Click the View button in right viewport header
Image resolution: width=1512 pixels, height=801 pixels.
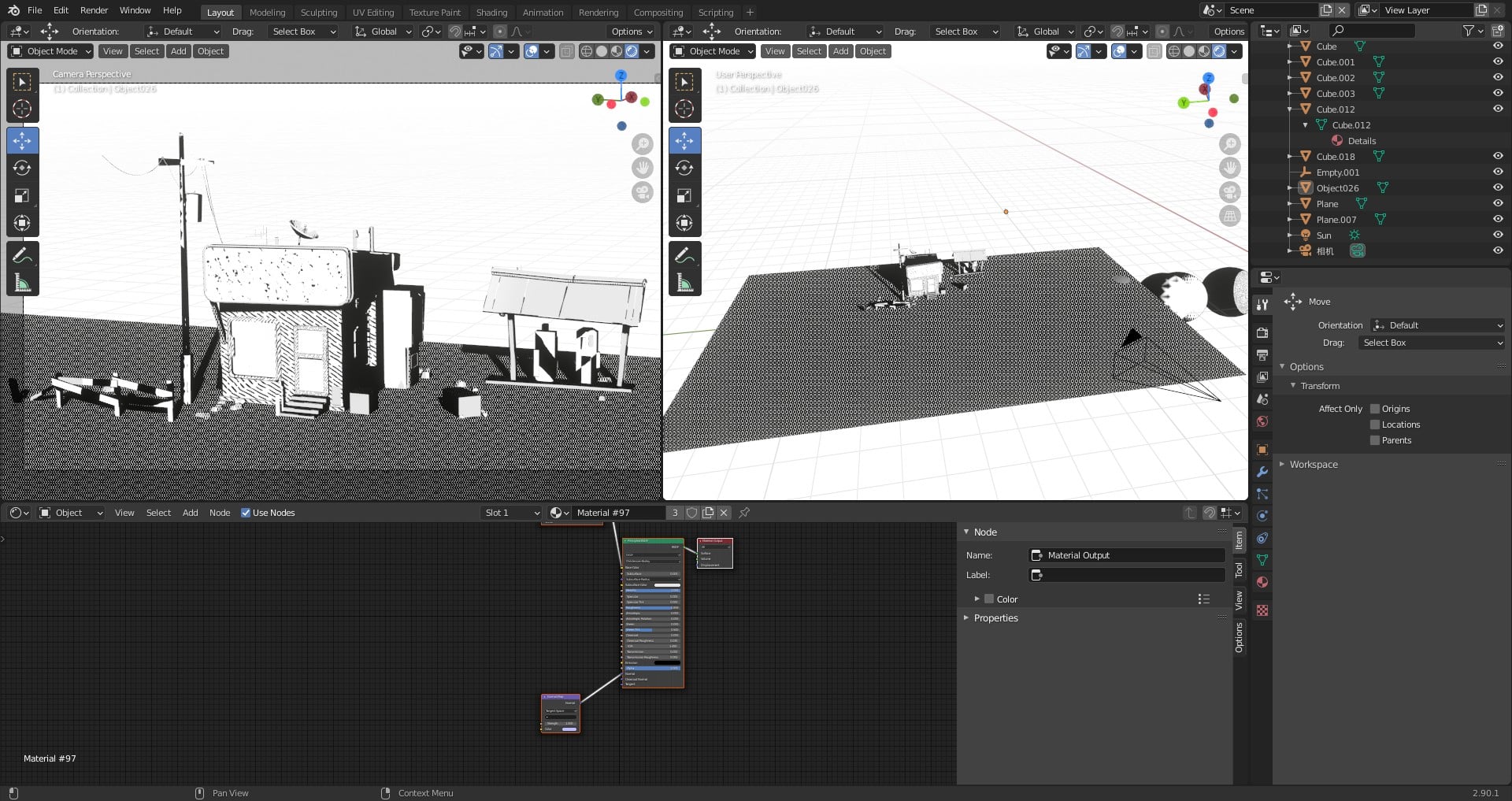775,51
